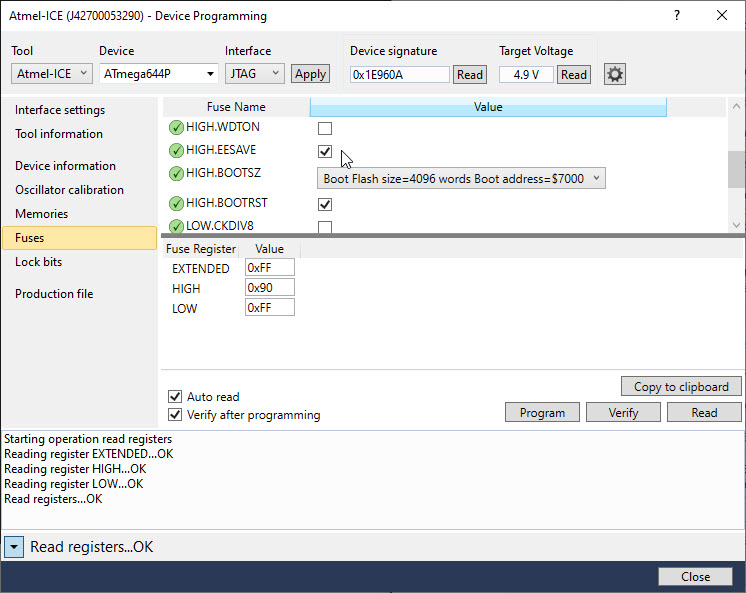Click the fuse list scroll up arrow
The image size is (746, 593).
point(736,106)
